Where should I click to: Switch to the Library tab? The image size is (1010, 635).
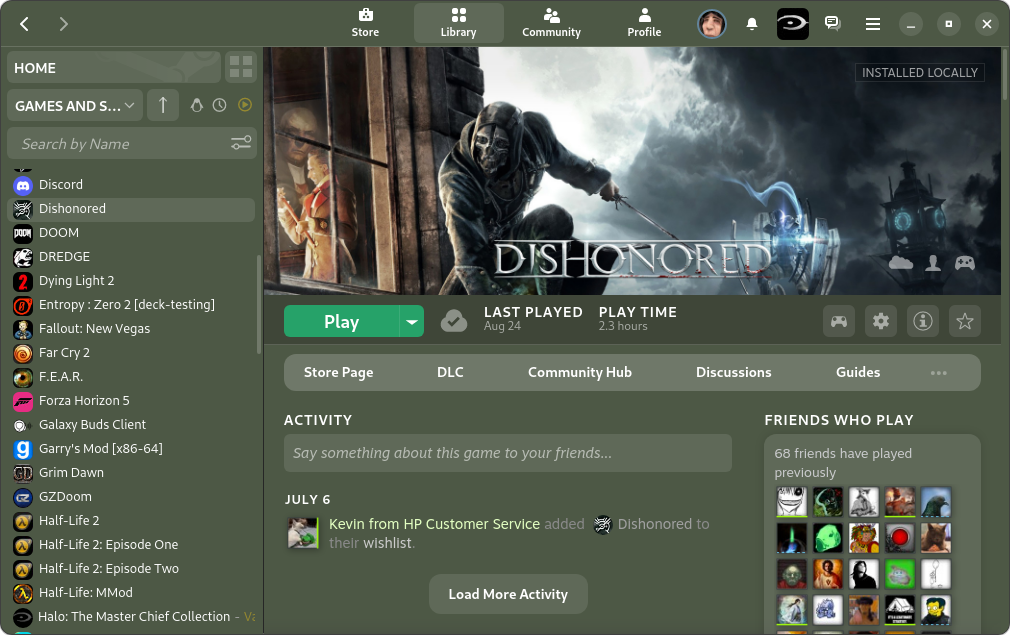coord(459,23)
